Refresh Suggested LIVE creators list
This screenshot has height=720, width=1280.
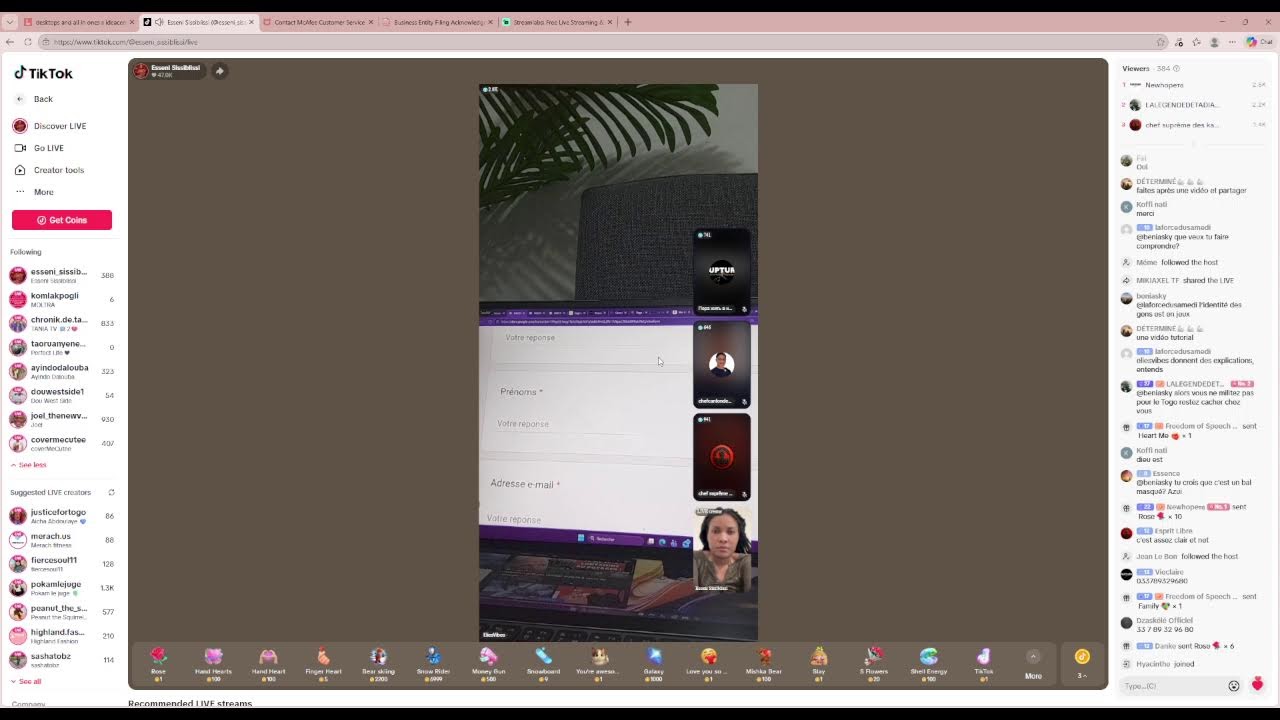(111, 492)
